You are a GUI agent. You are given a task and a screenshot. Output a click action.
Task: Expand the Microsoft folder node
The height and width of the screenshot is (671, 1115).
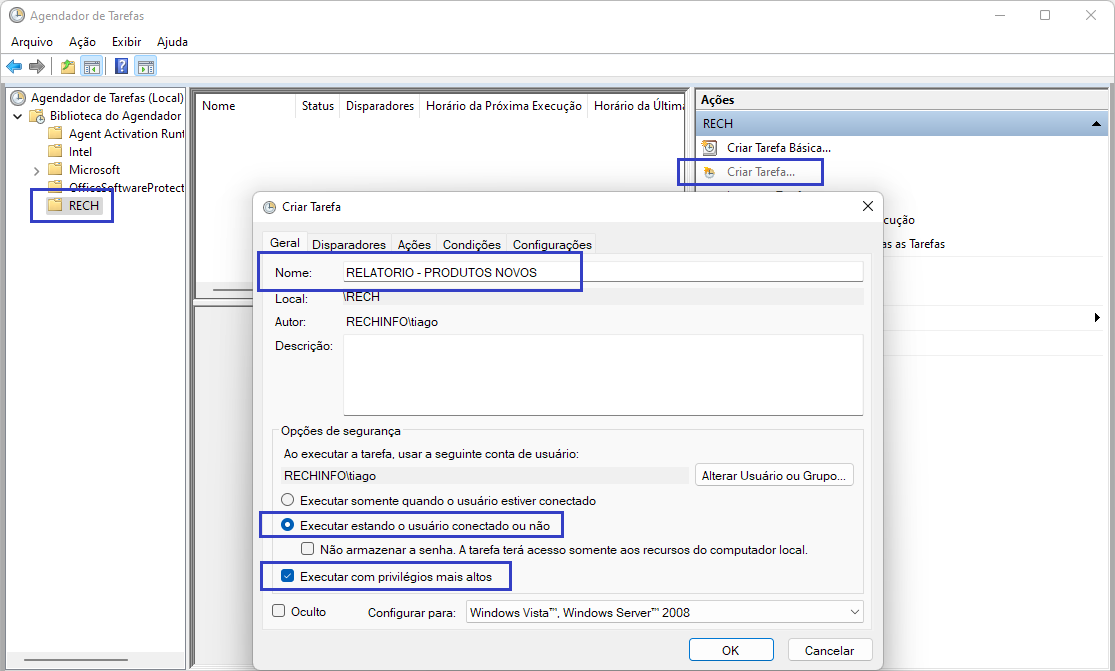point(36,171)
